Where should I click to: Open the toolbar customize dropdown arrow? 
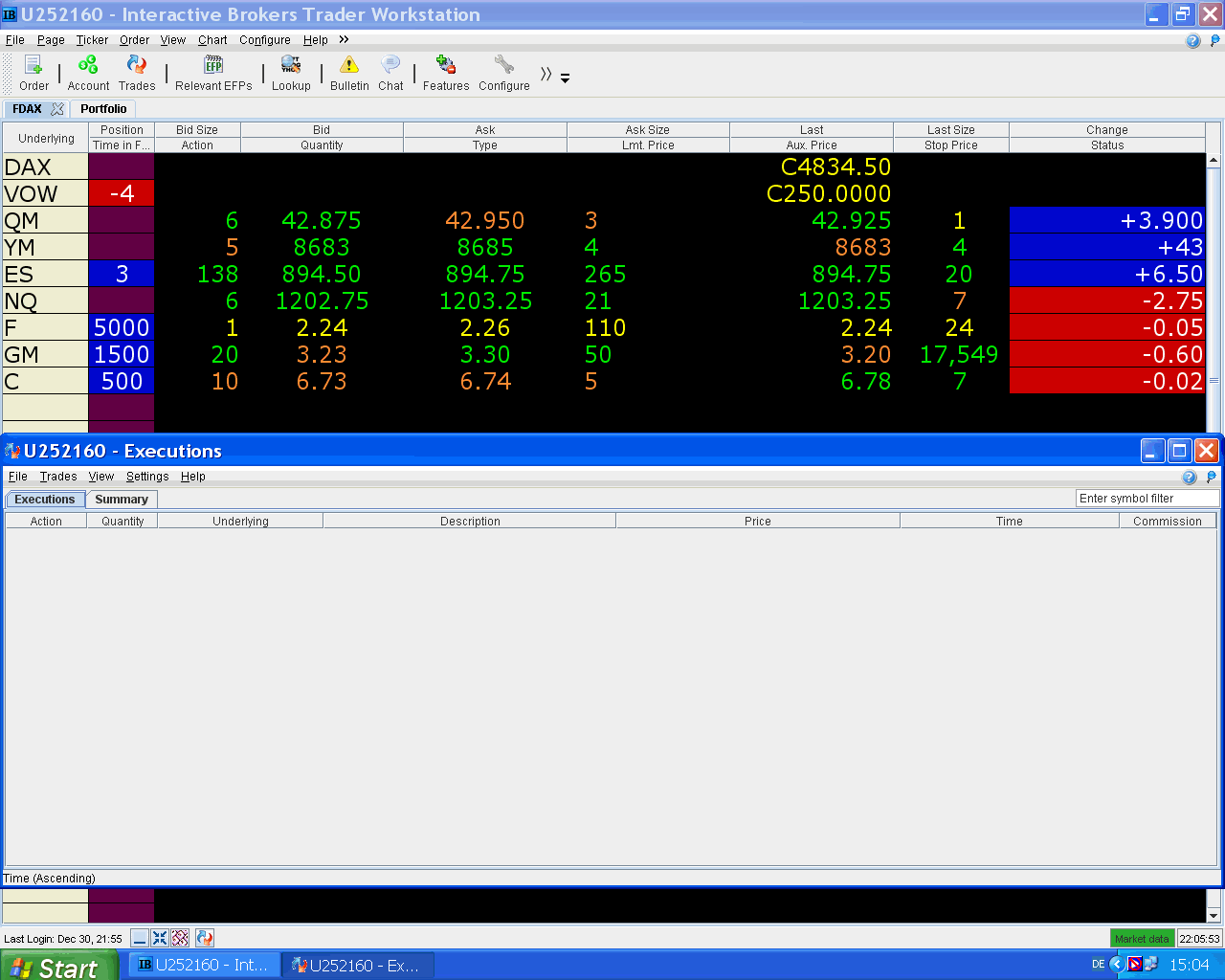[x=565, y=78]
